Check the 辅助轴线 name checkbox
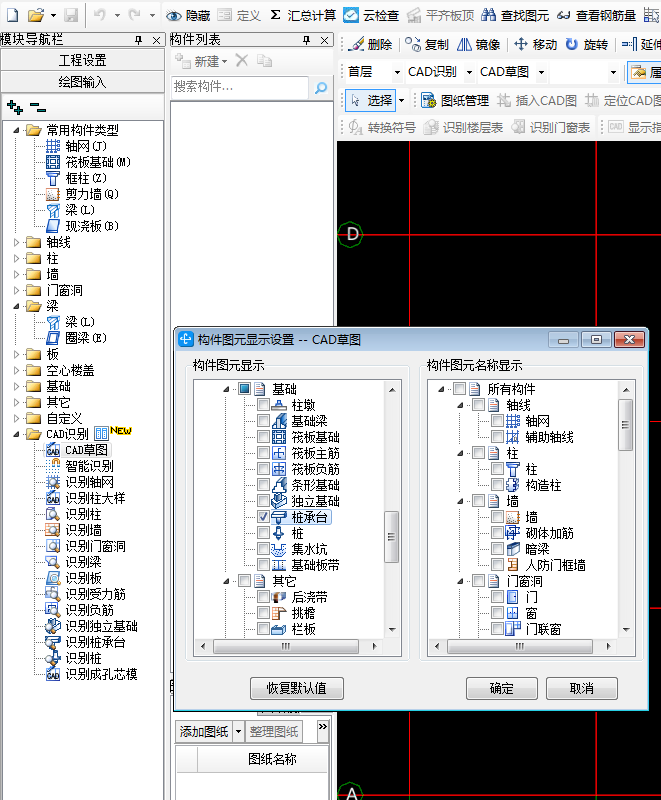 (x=497, y=437)
